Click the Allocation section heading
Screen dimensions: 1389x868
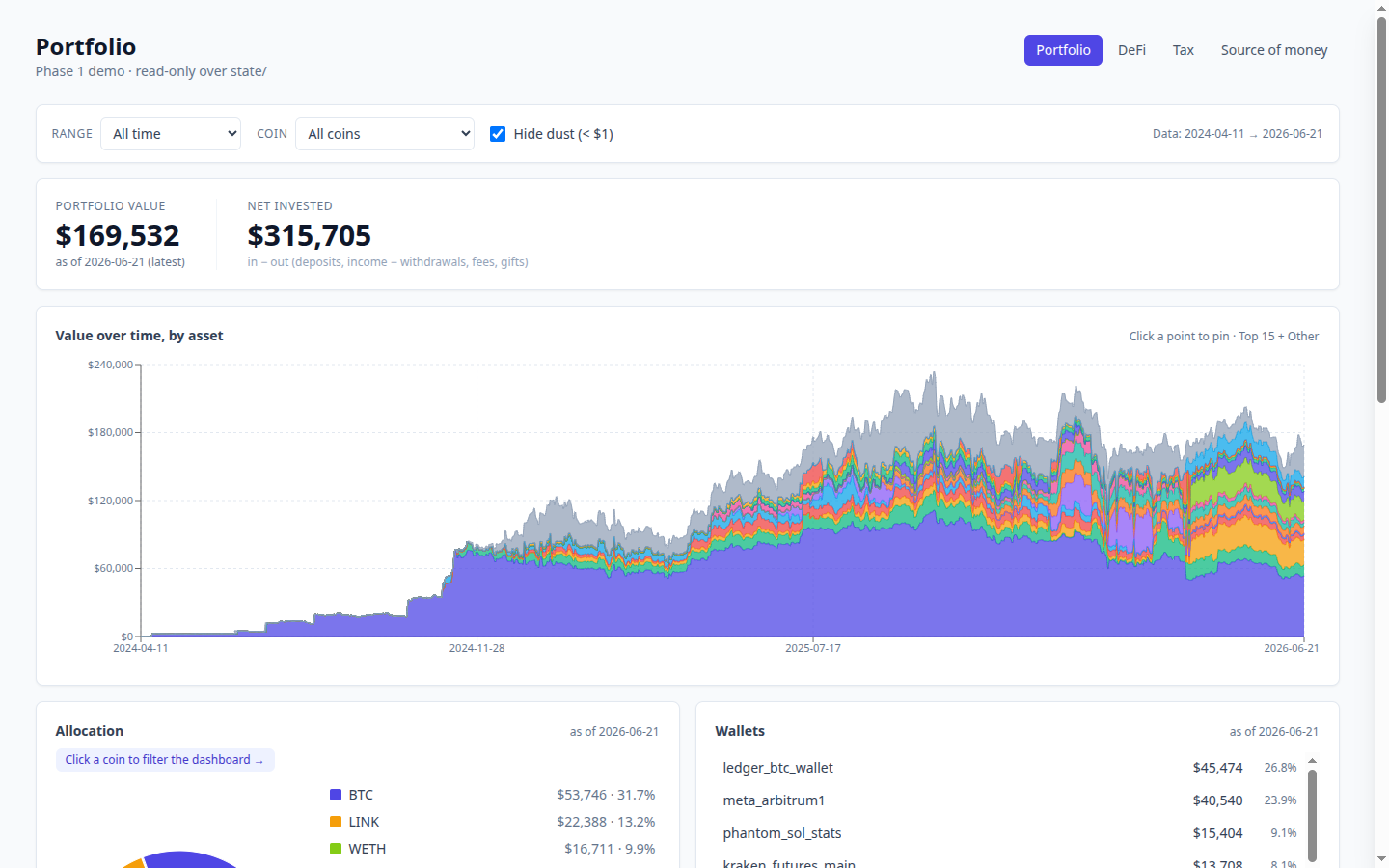coord(90,731)
